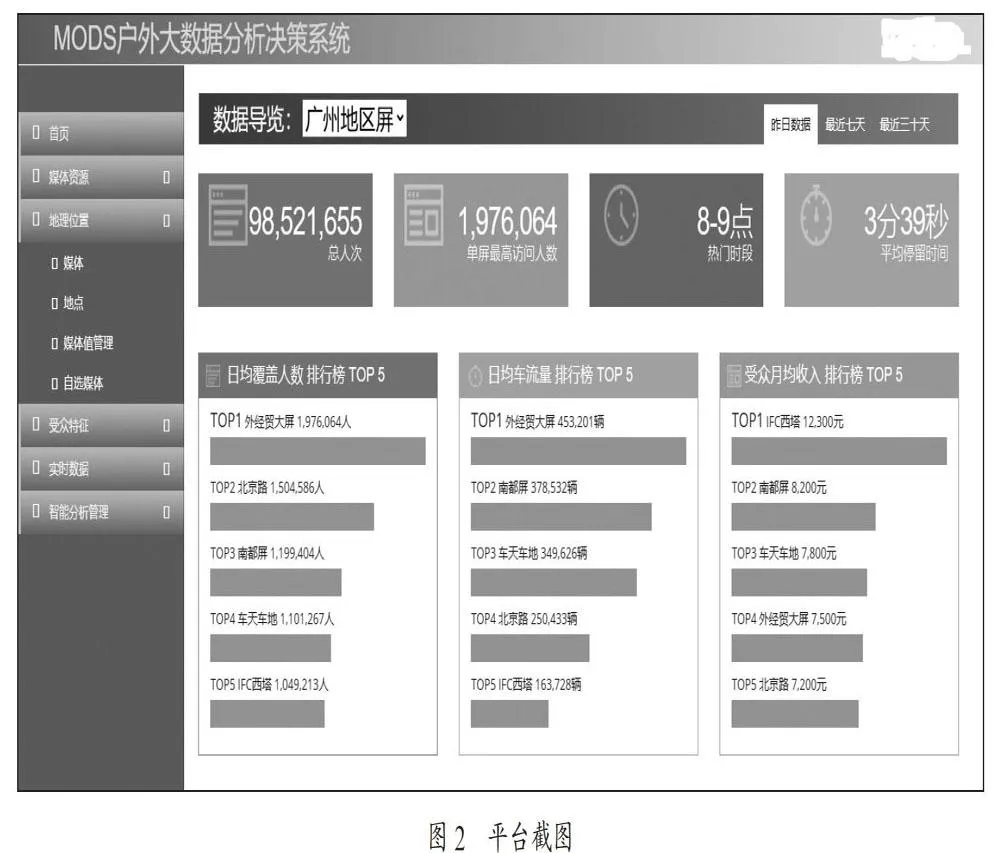Open the 媒体值管理 submenu item
1000x853 pixels.
82,343
